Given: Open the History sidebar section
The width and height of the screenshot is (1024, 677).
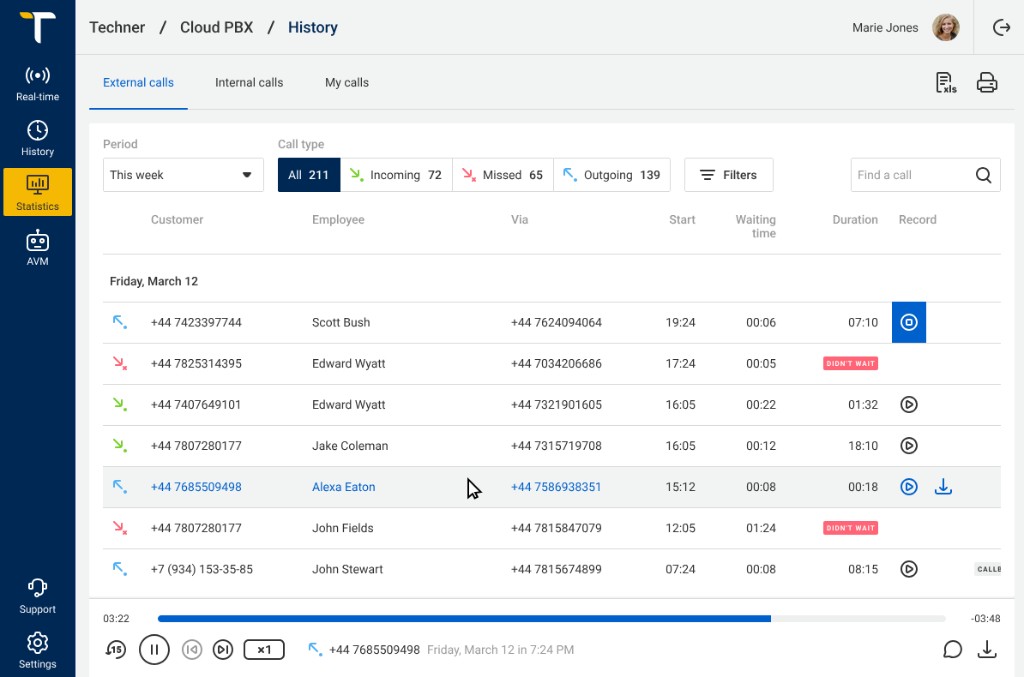Looking at the screenshot, I should click(x=37, y=138).
